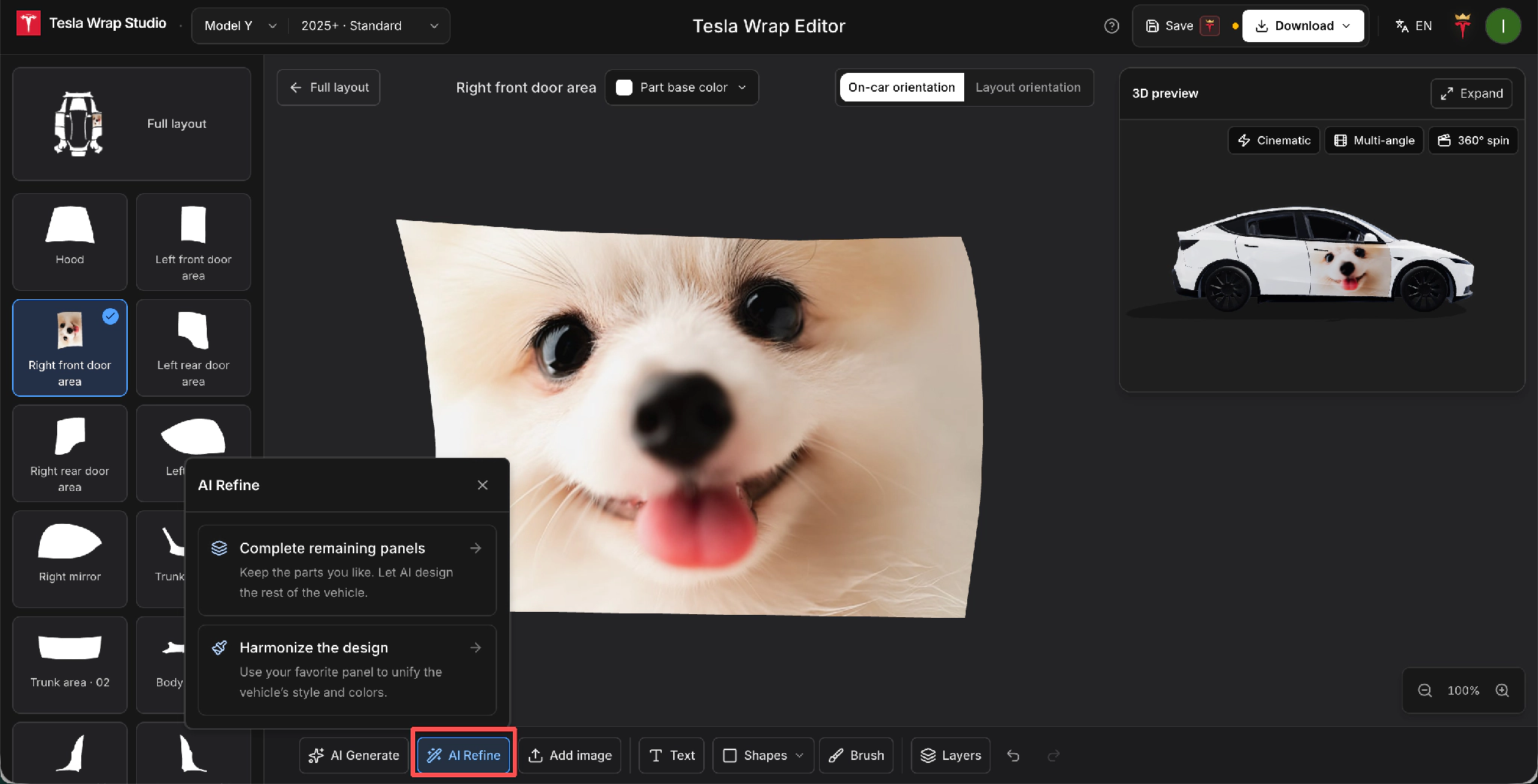
Task: Open the help question mark icon
Action: click(1112, 26)
